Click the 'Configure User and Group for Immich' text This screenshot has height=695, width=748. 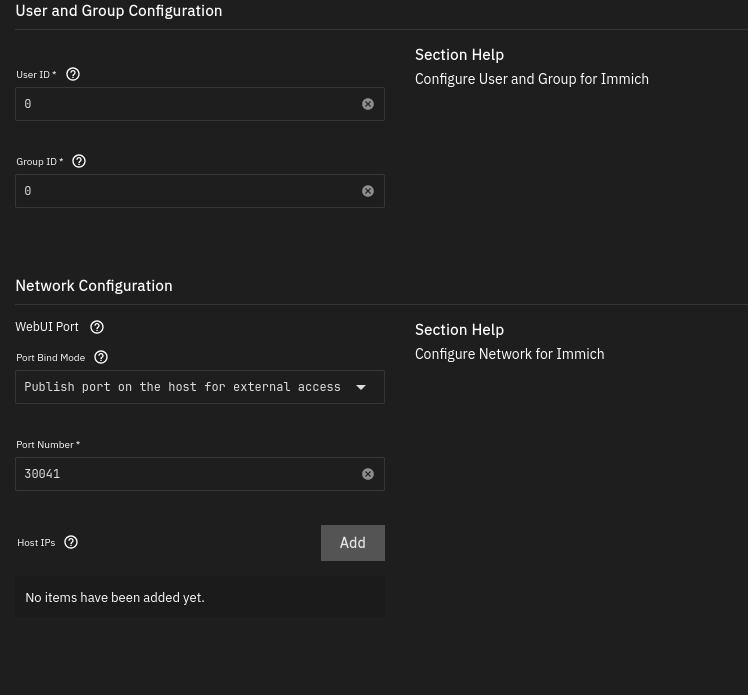[x=531, y=79]
